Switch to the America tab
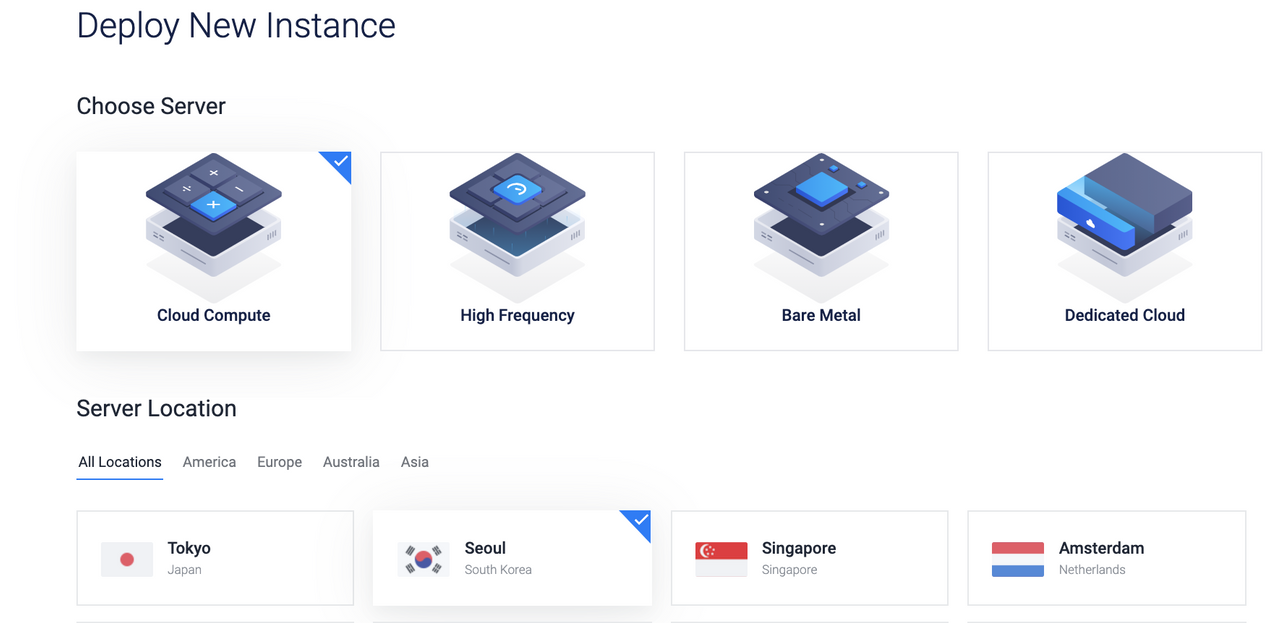1280x623 pixels. pyautogui.click(x=209, y=462)
